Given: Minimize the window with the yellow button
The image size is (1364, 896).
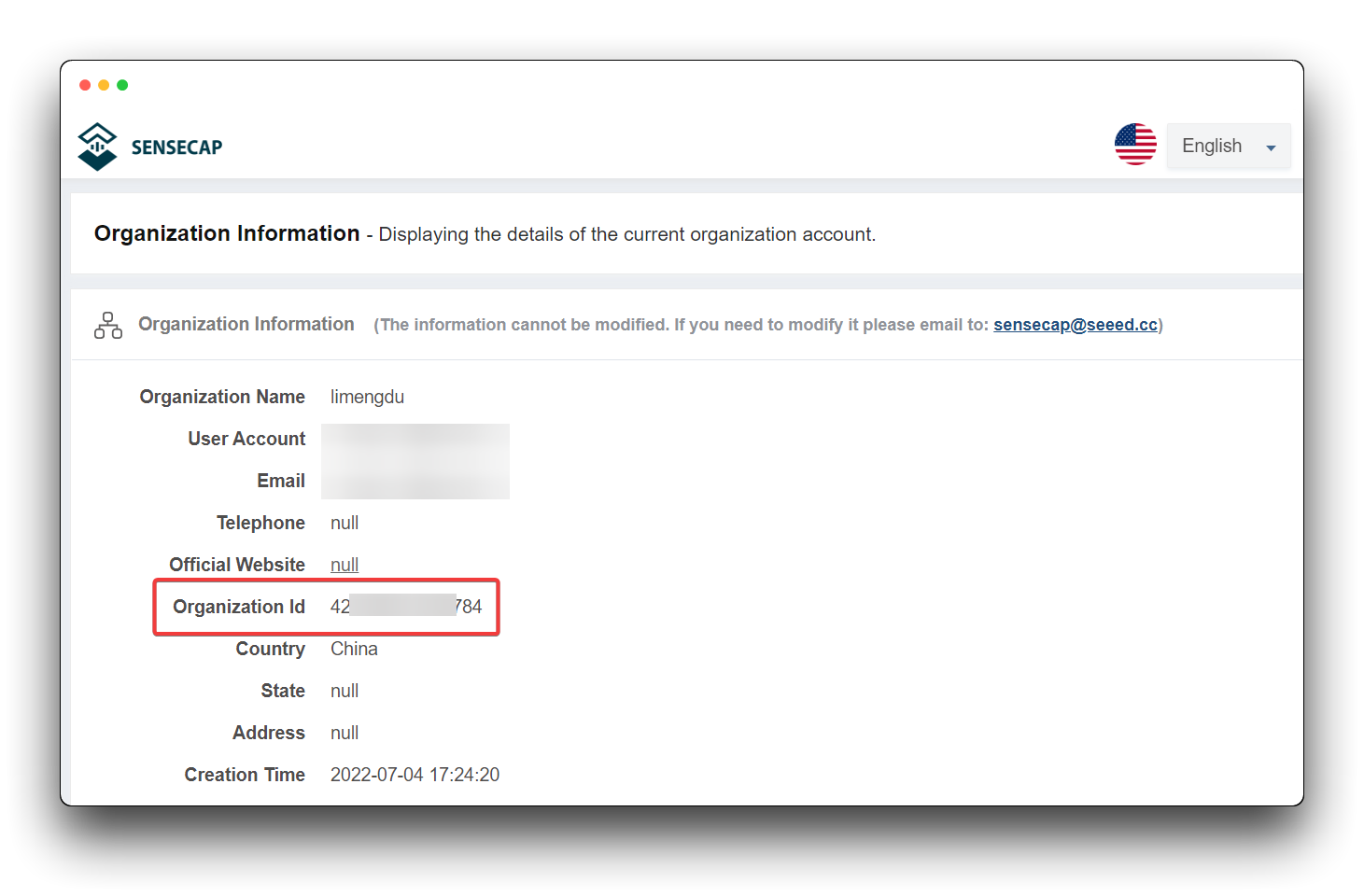Looking at the screenshot, I should point(104,85).
